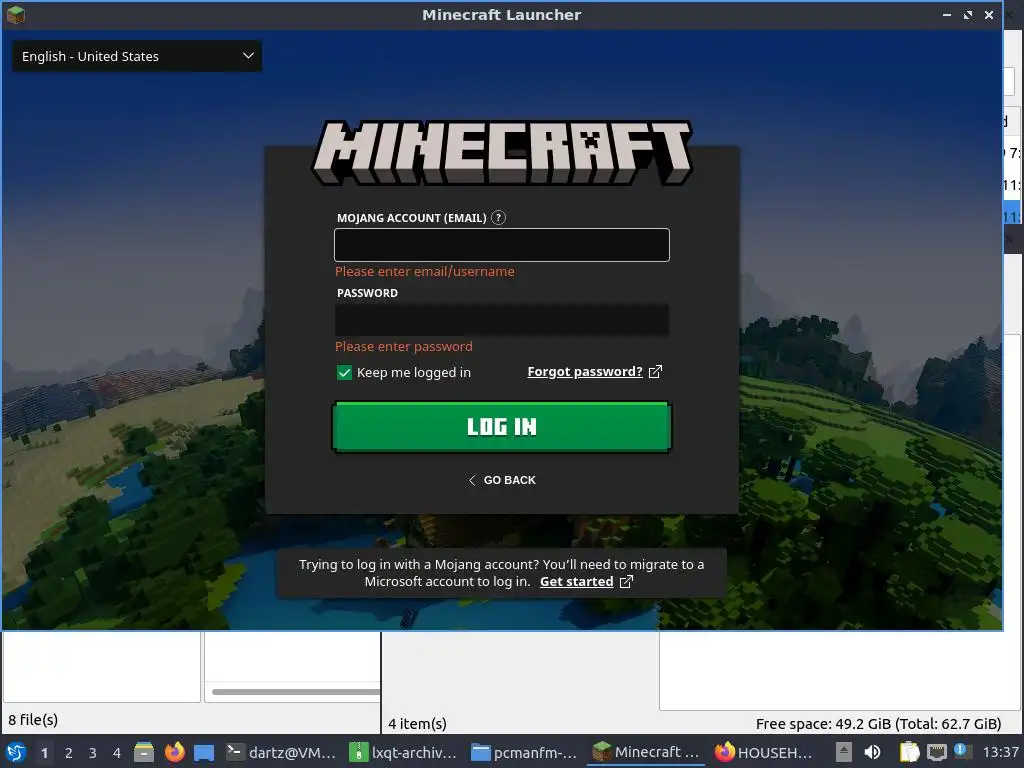1024x768 pixels.
Task: Click the 4 item(s) status text
Action: pos(417,724)
